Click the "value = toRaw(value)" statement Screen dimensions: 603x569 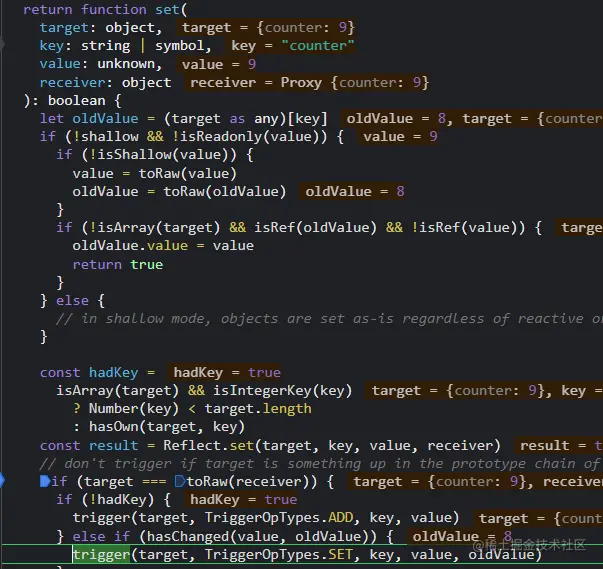pos(155,173)
